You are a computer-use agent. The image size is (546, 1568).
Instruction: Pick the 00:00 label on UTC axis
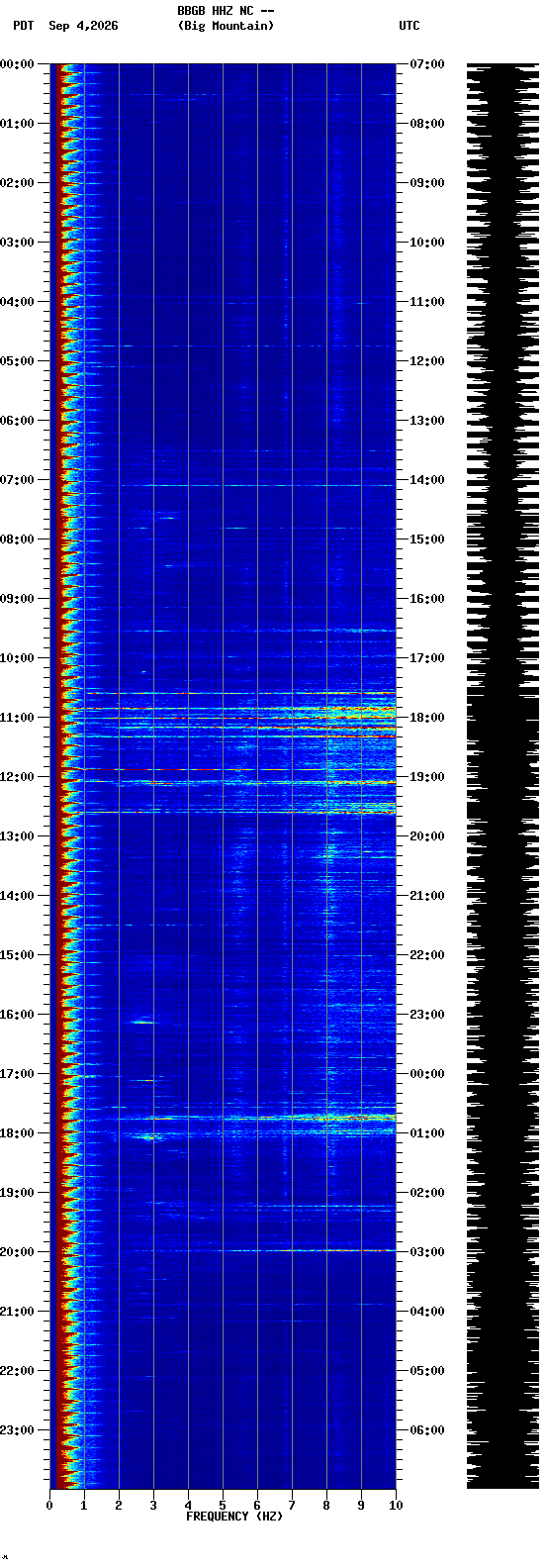click(427, 1074)
